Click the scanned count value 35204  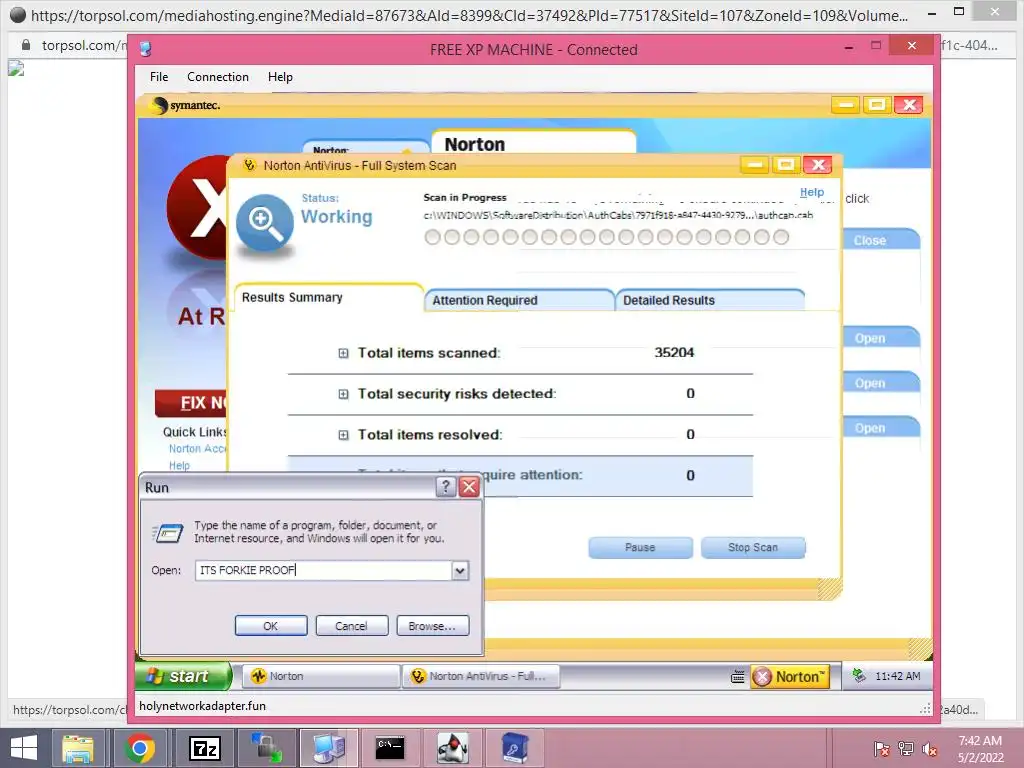[674, 353]
